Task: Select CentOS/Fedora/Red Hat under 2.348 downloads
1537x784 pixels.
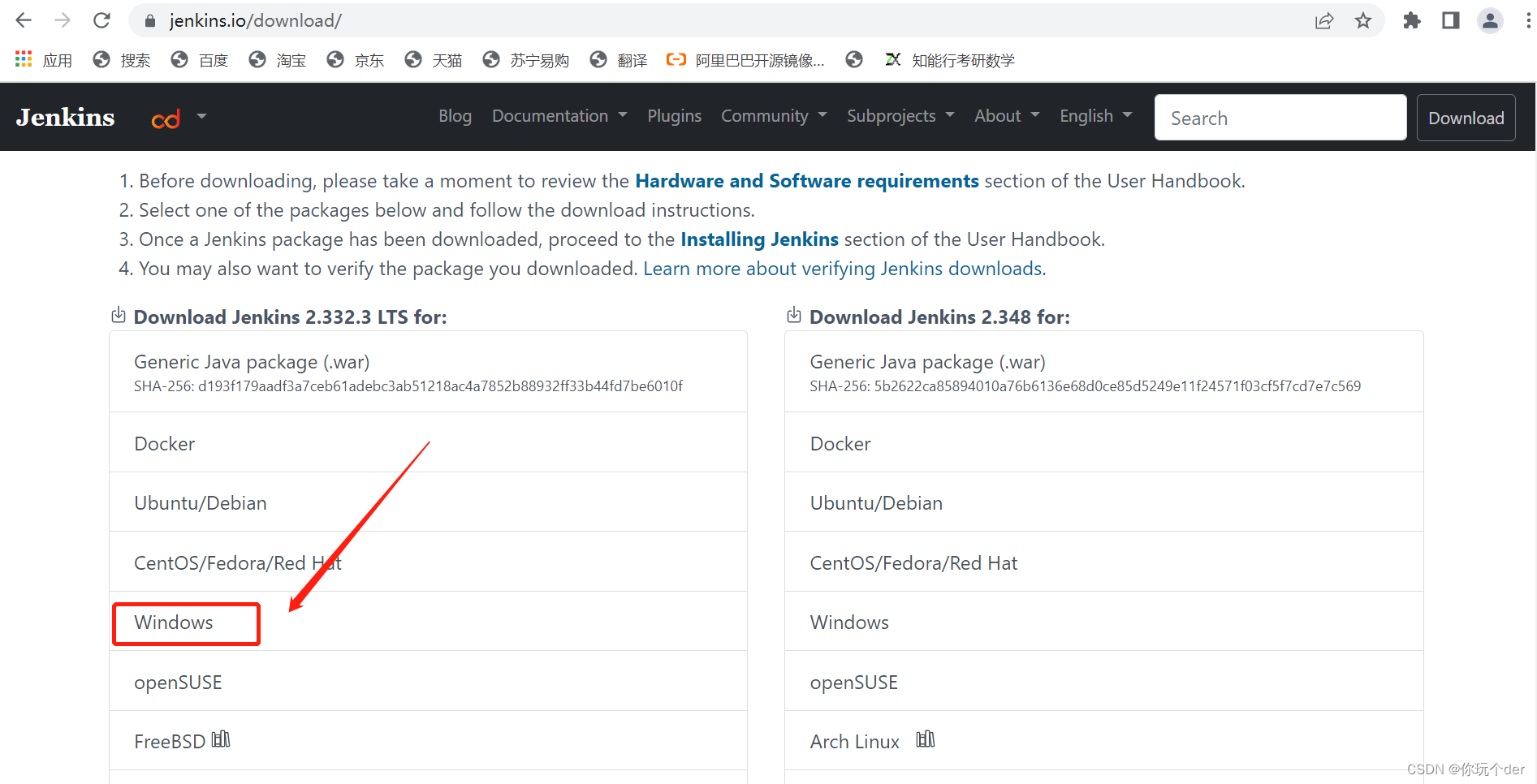Action: pyautogui.click(x=1104, y=562)
